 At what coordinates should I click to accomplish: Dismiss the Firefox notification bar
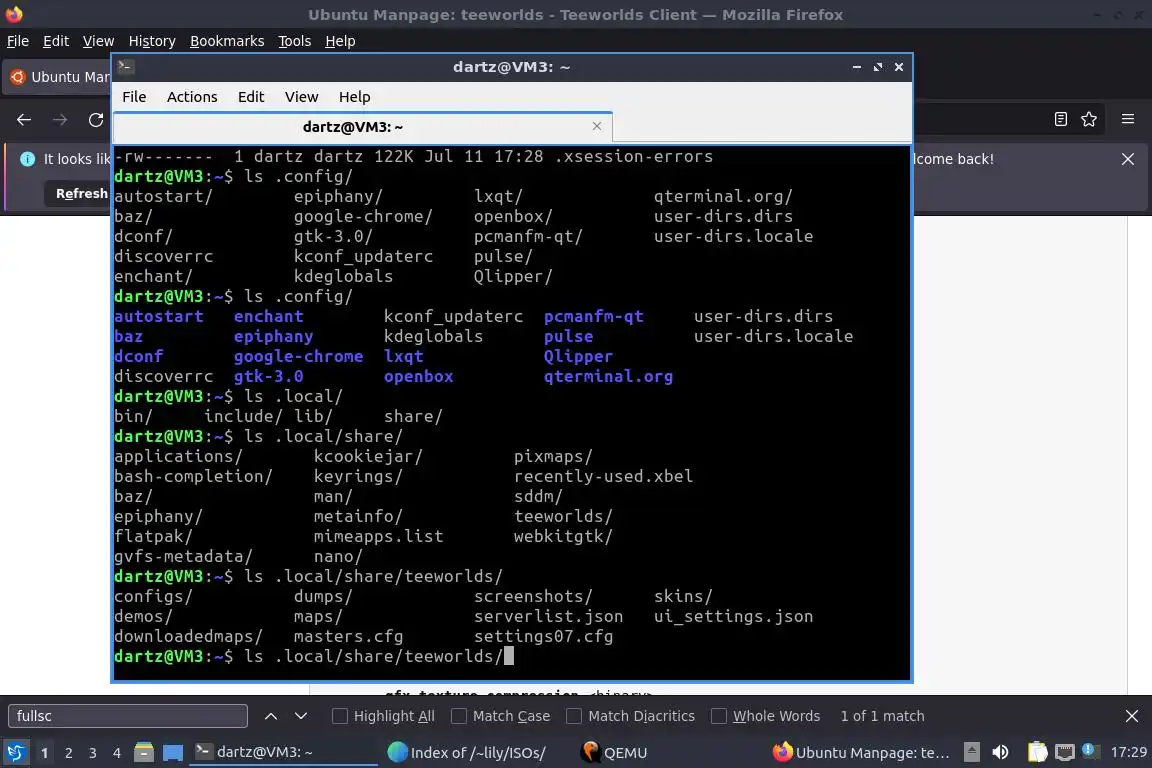[x=1128, y=159]
